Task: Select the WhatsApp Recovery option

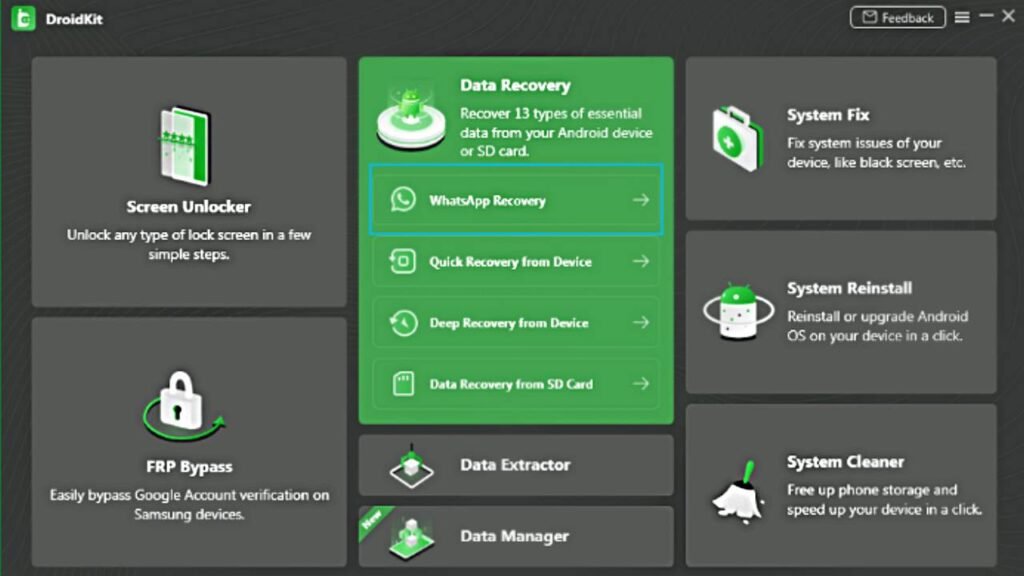Action: [x=516, y=200]
